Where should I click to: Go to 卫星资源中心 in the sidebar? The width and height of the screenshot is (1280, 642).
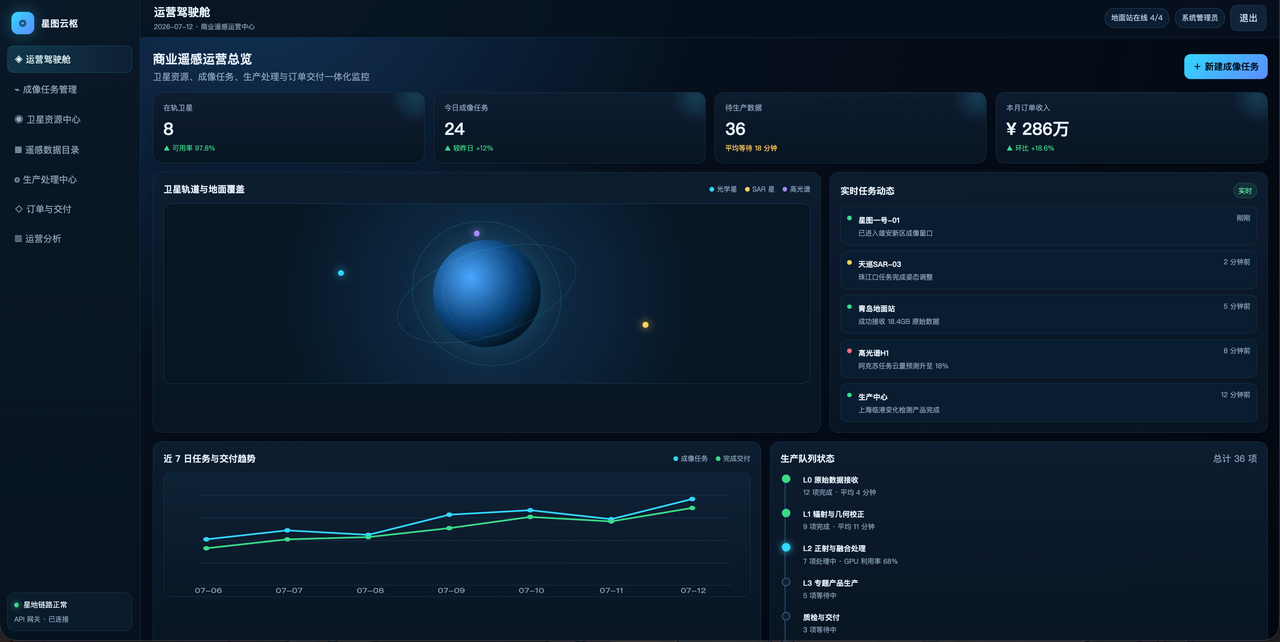(x=70, y=119)
